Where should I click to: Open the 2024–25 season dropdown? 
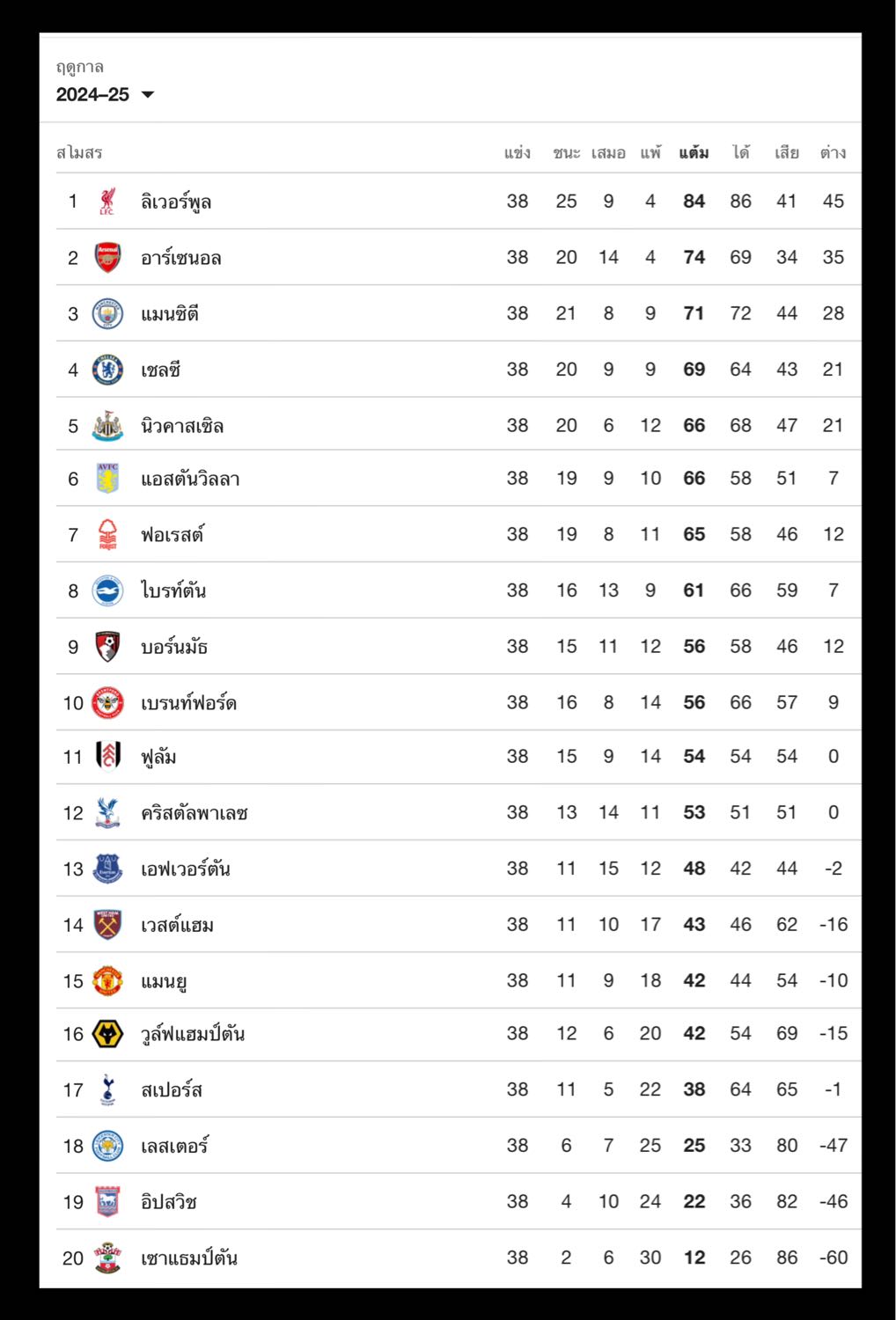pos(105,94)
